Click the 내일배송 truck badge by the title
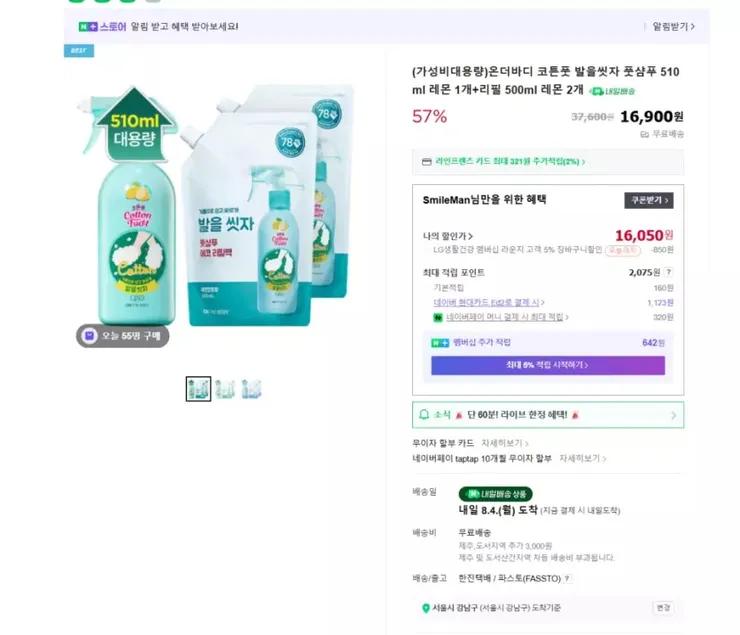Image resolution: width=740 pixels, height=635 pixels. [613, 91]
